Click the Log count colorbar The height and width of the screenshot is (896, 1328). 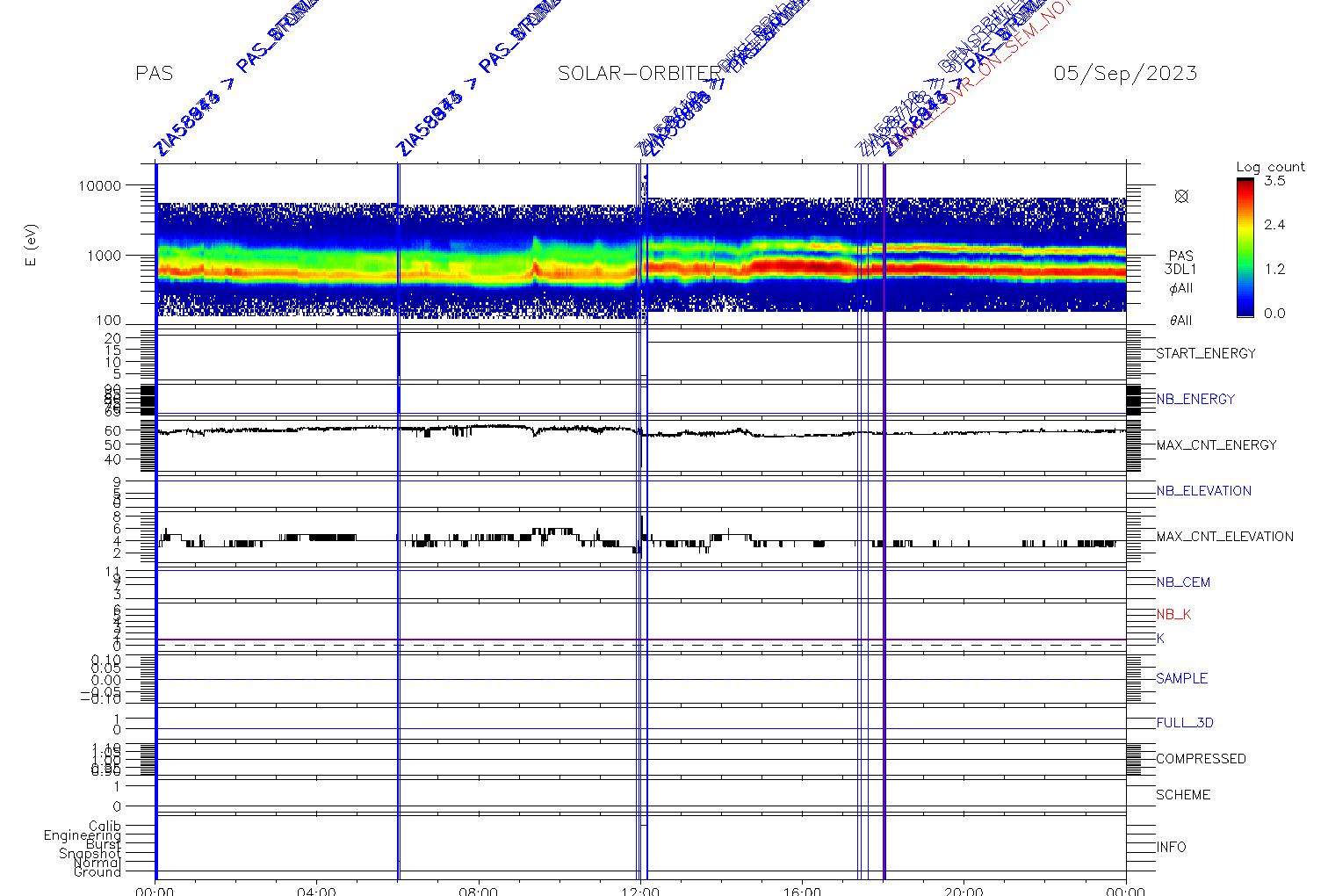[1245, 248]
